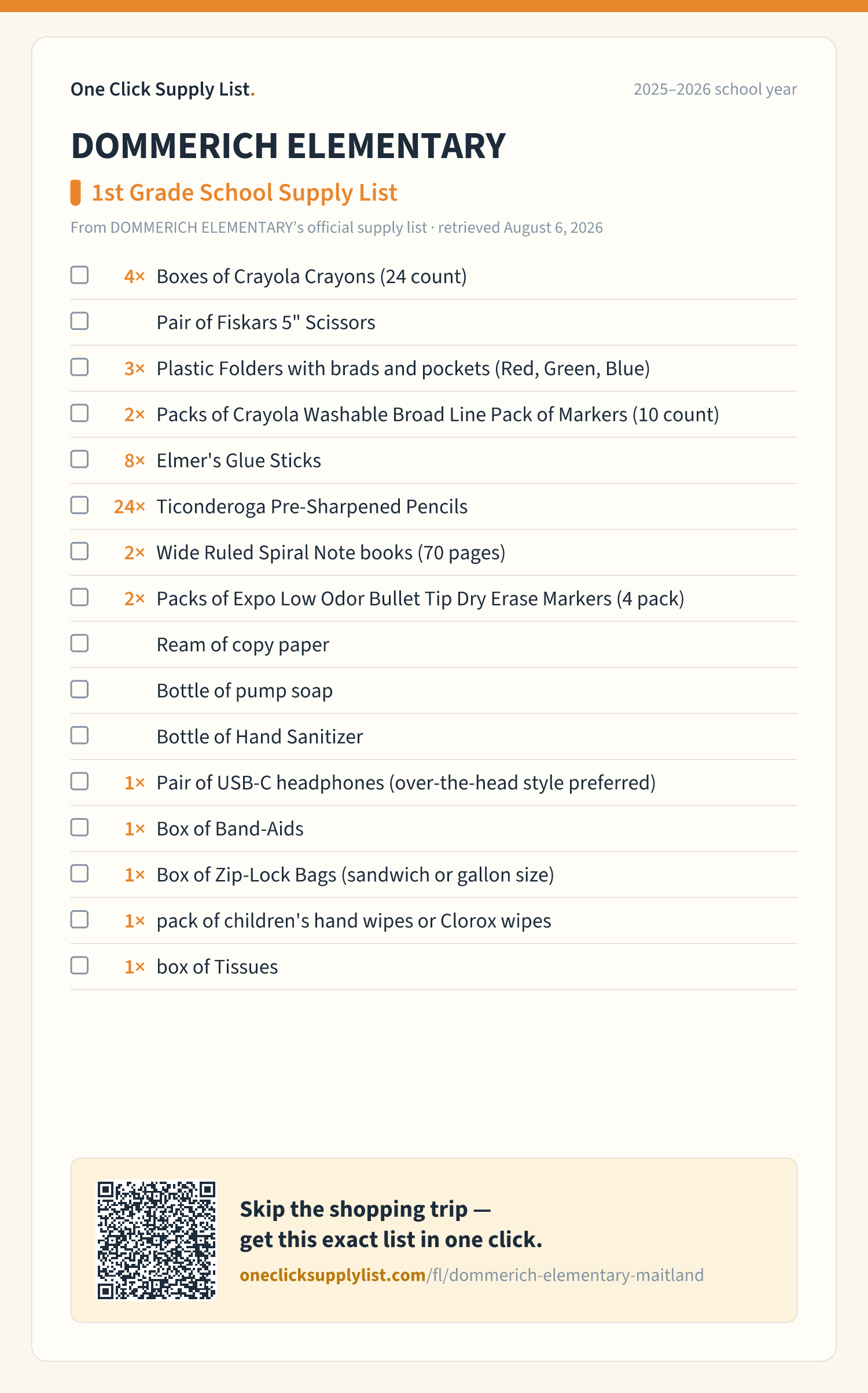Click the QR code image
Image resolution: width=868 pixels, height=1393 pixels.
(x=157, y=1240)
